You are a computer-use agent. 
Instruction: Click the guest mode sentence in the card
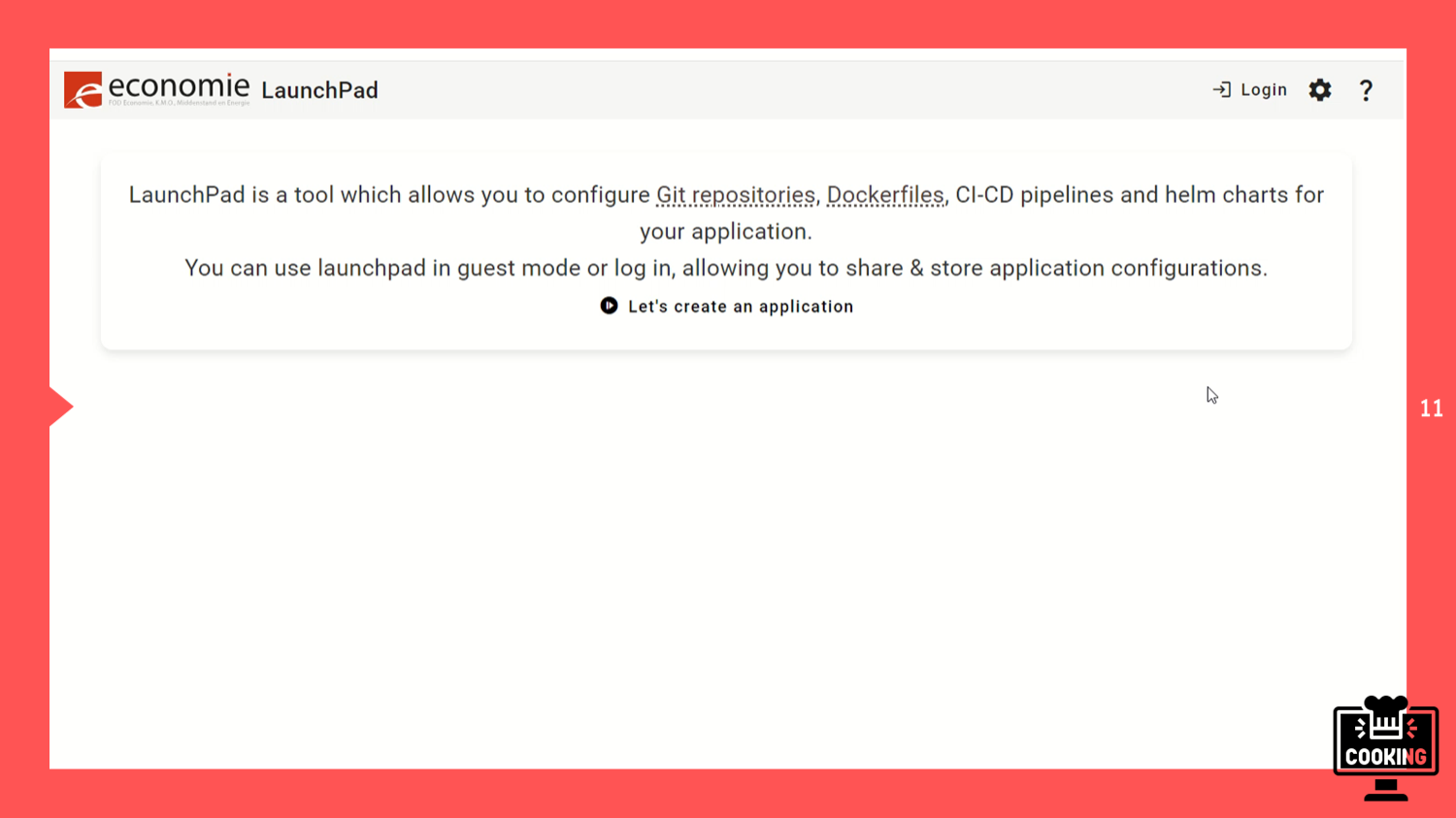[x=725, y=268]
